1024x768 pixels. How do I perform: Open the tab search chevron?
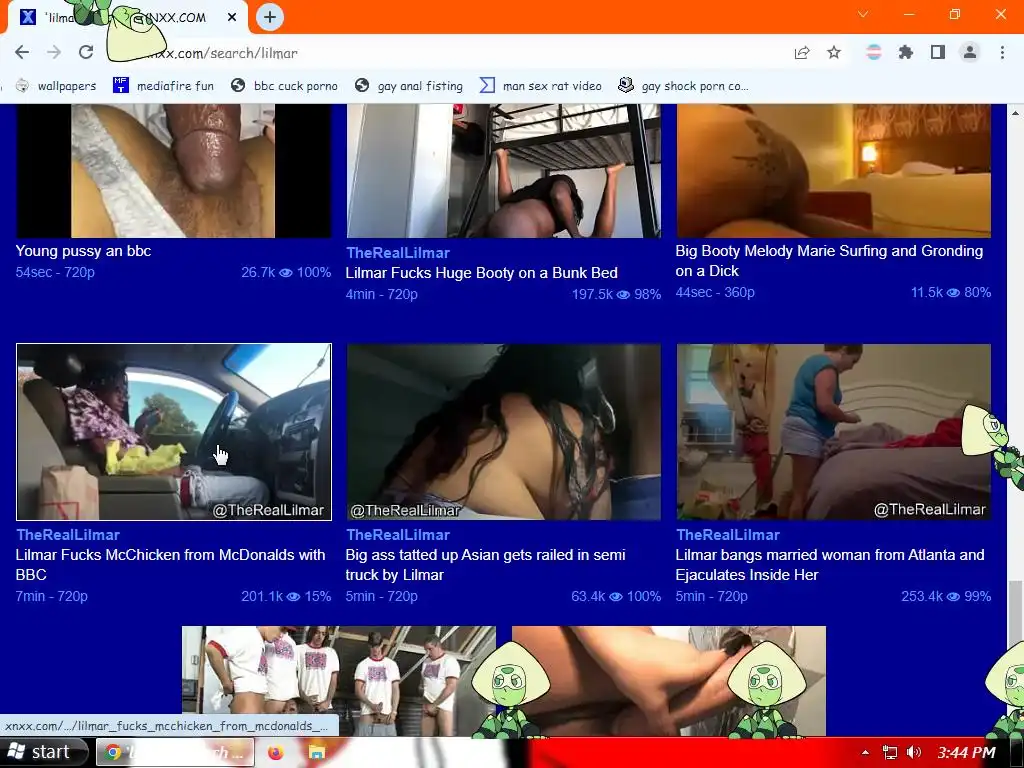(x=863, y=14)
